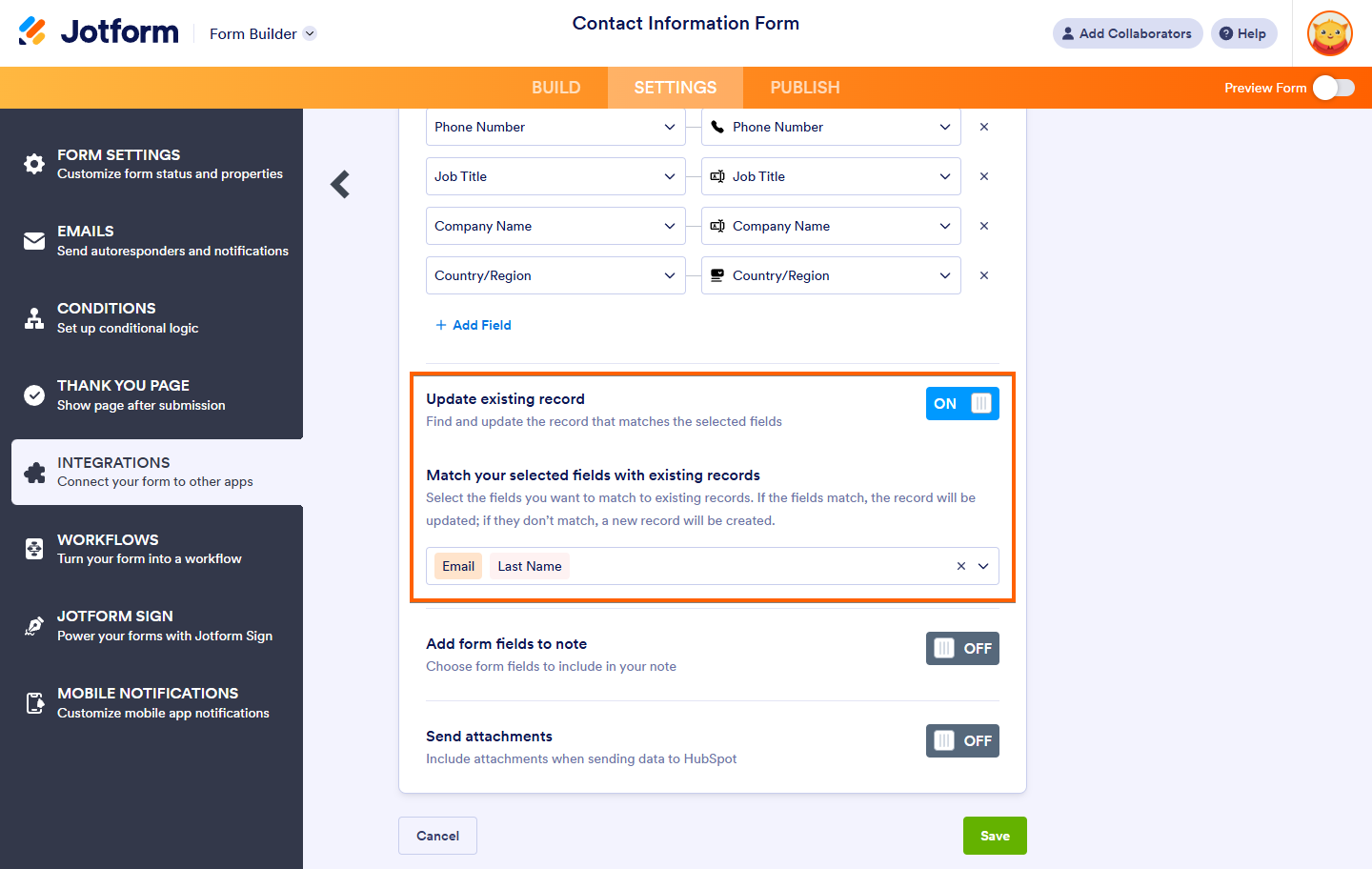Remove the Job Title field mapping
This screenshot has width=1372, height=869.
984,176
